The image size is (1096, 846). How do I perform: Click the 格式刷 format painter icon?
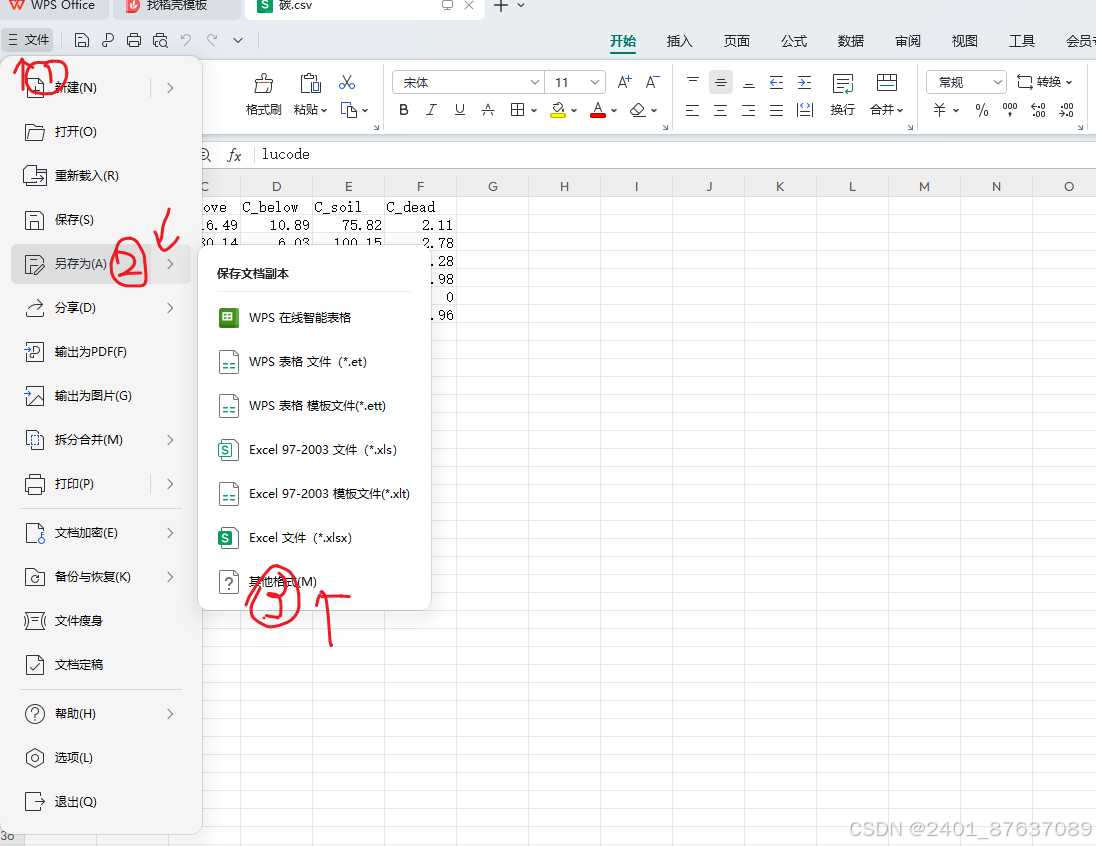point(264,83)
